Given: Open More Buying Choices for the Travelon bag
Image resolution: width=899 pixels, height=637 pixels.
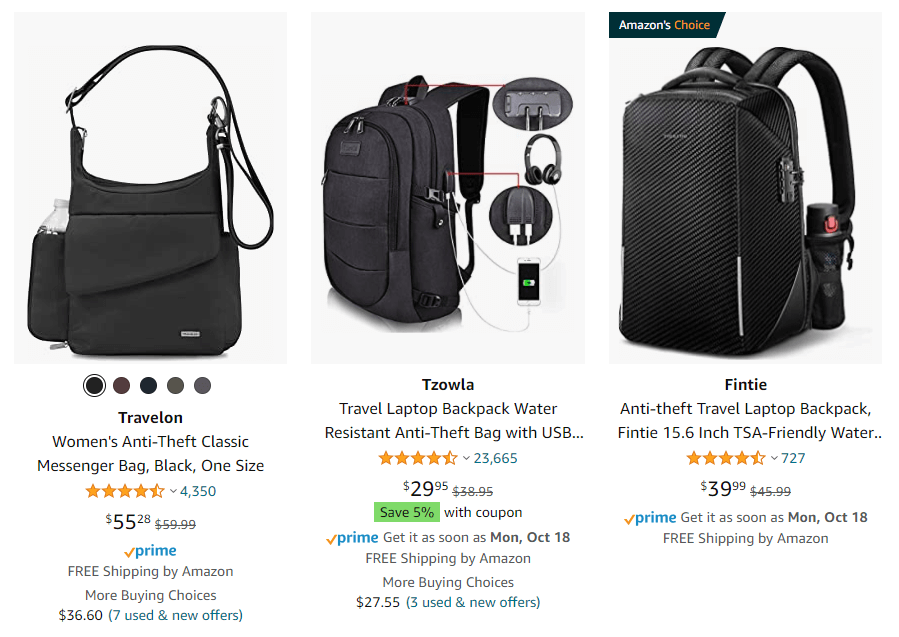Looking at the screenshot, I should click(150, 594).
